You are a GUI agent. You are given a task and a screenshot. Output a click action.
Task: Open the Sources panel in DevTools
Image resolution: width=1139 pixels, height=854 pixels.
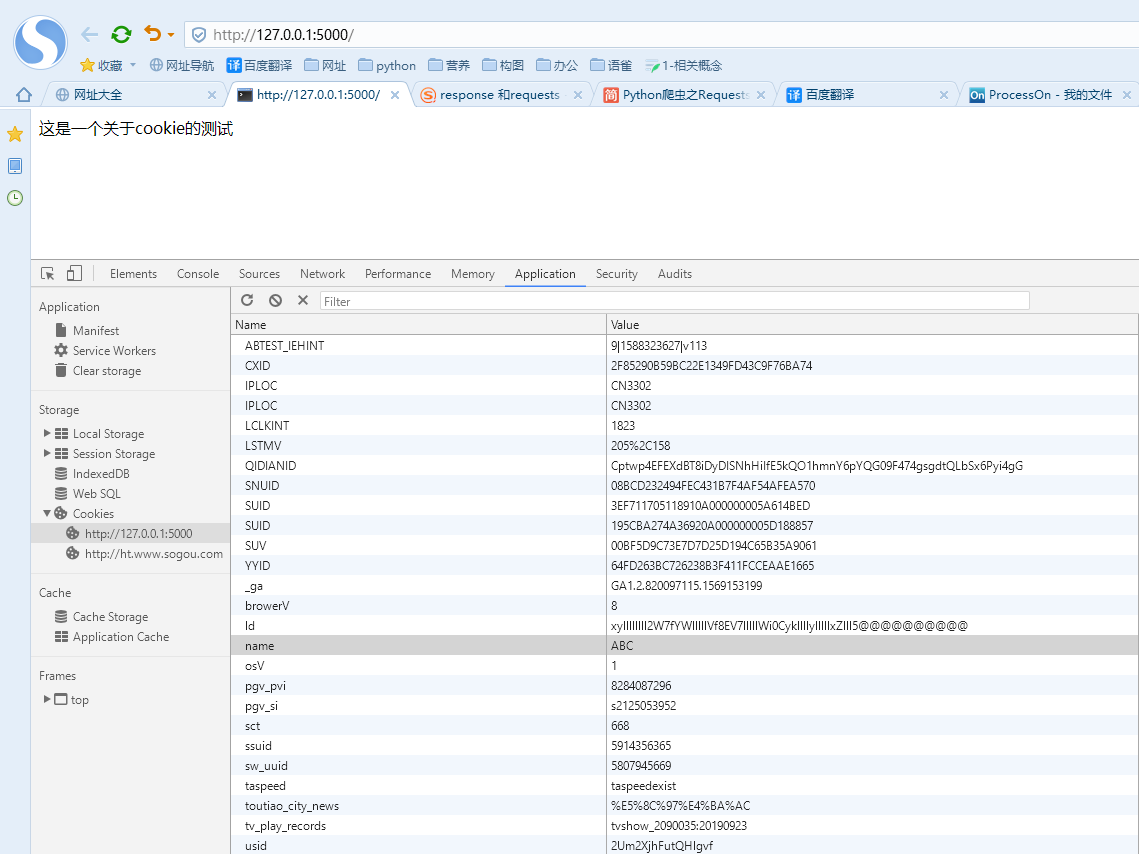pos(259,274)
